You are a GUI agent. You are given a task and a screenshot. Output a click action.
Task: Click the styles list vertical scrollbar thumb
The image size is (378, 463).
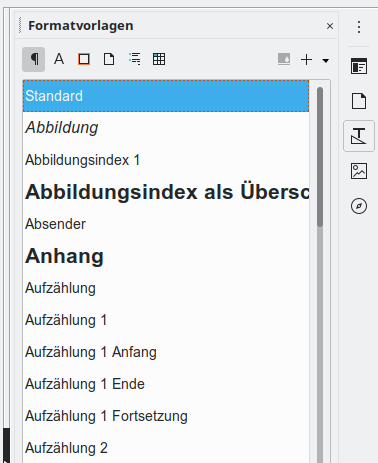tap(320, 157)
